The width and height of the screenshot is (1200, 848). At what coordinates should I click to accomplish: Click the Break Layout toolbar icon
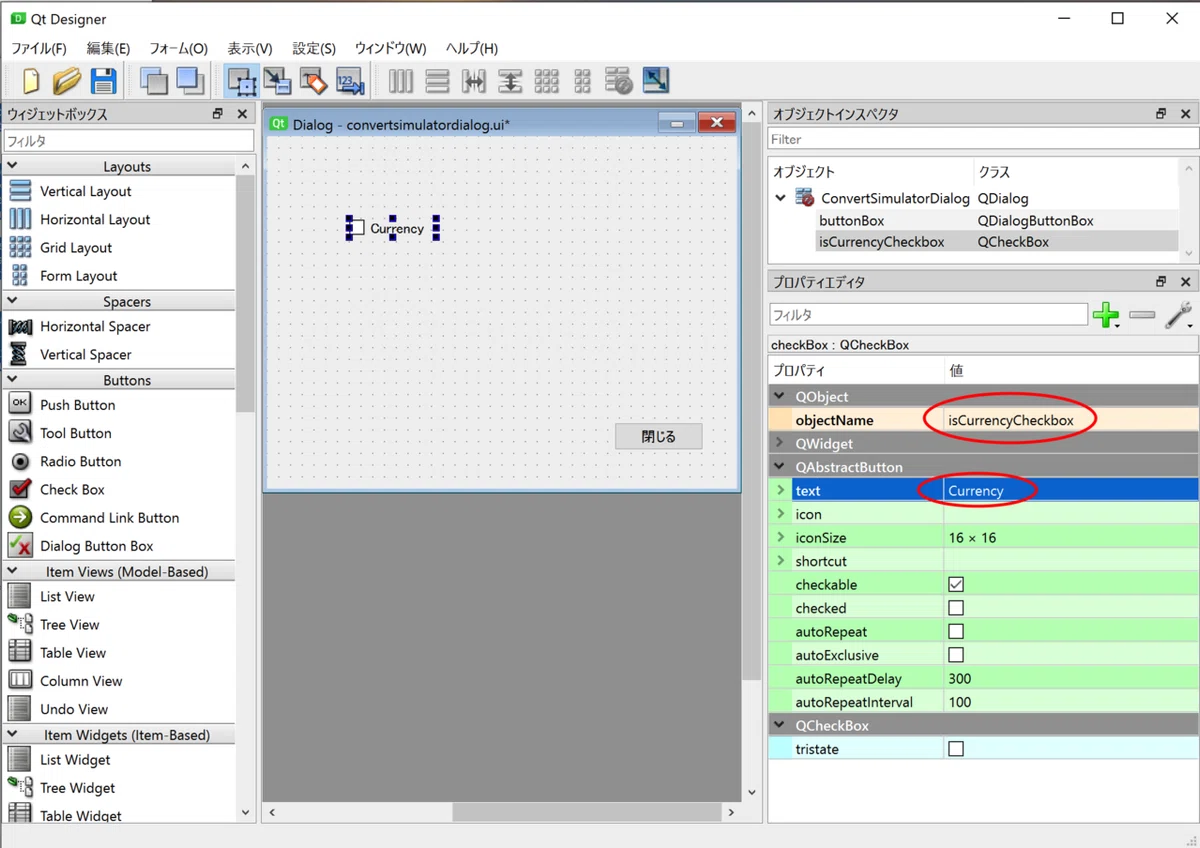(619, 81)
